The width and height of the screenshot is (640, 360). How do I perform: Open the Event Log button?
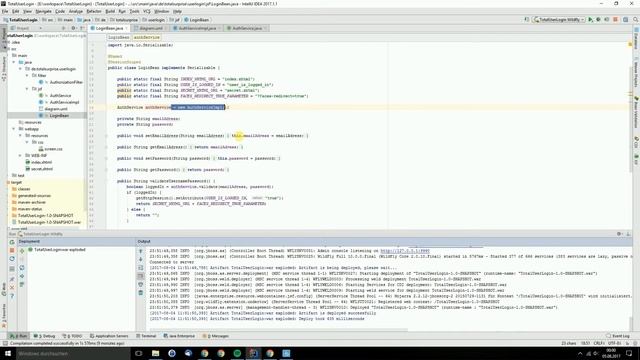pos(618,336)
